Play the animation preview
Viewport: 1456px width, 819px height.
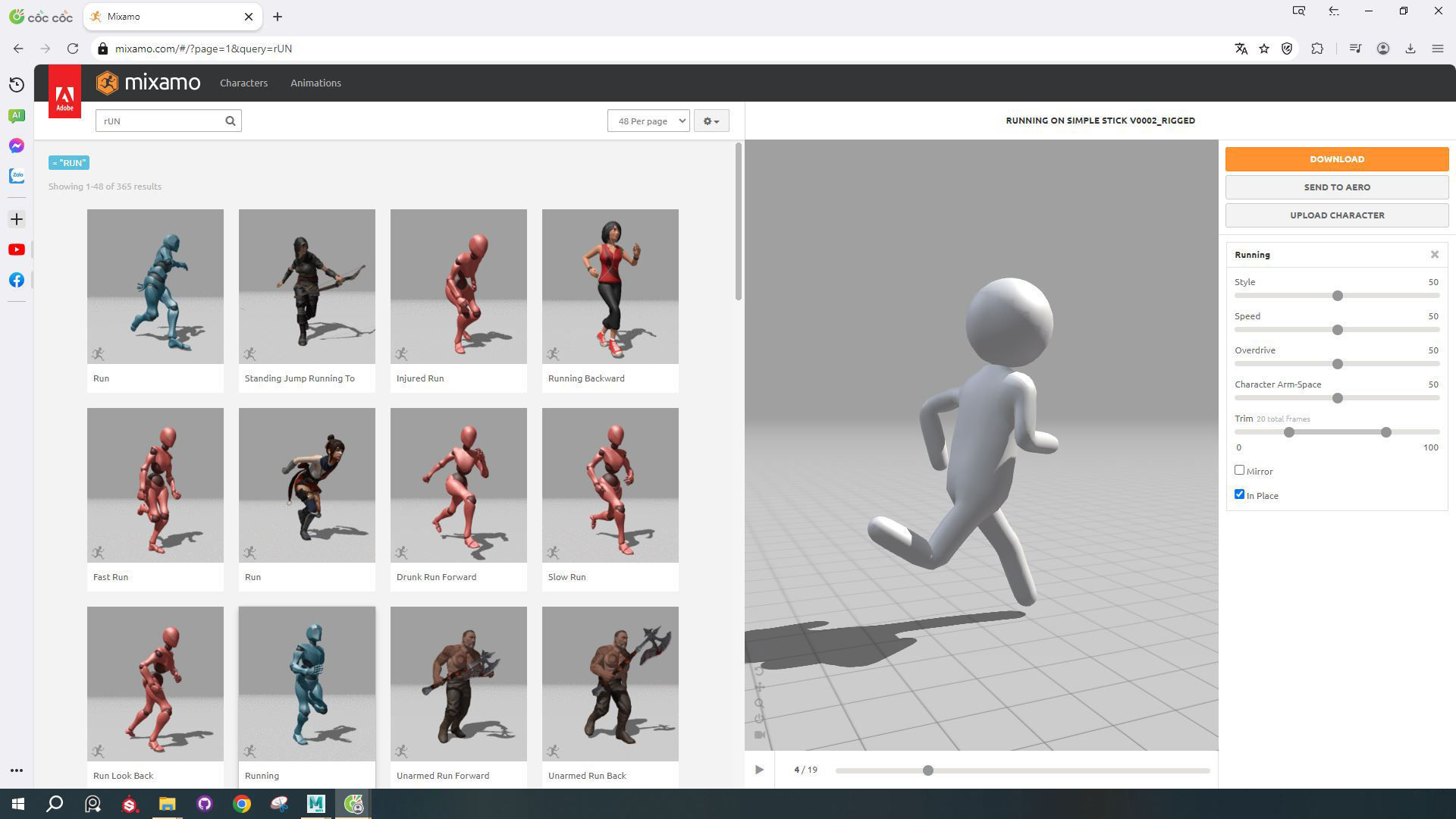point(759,770)
